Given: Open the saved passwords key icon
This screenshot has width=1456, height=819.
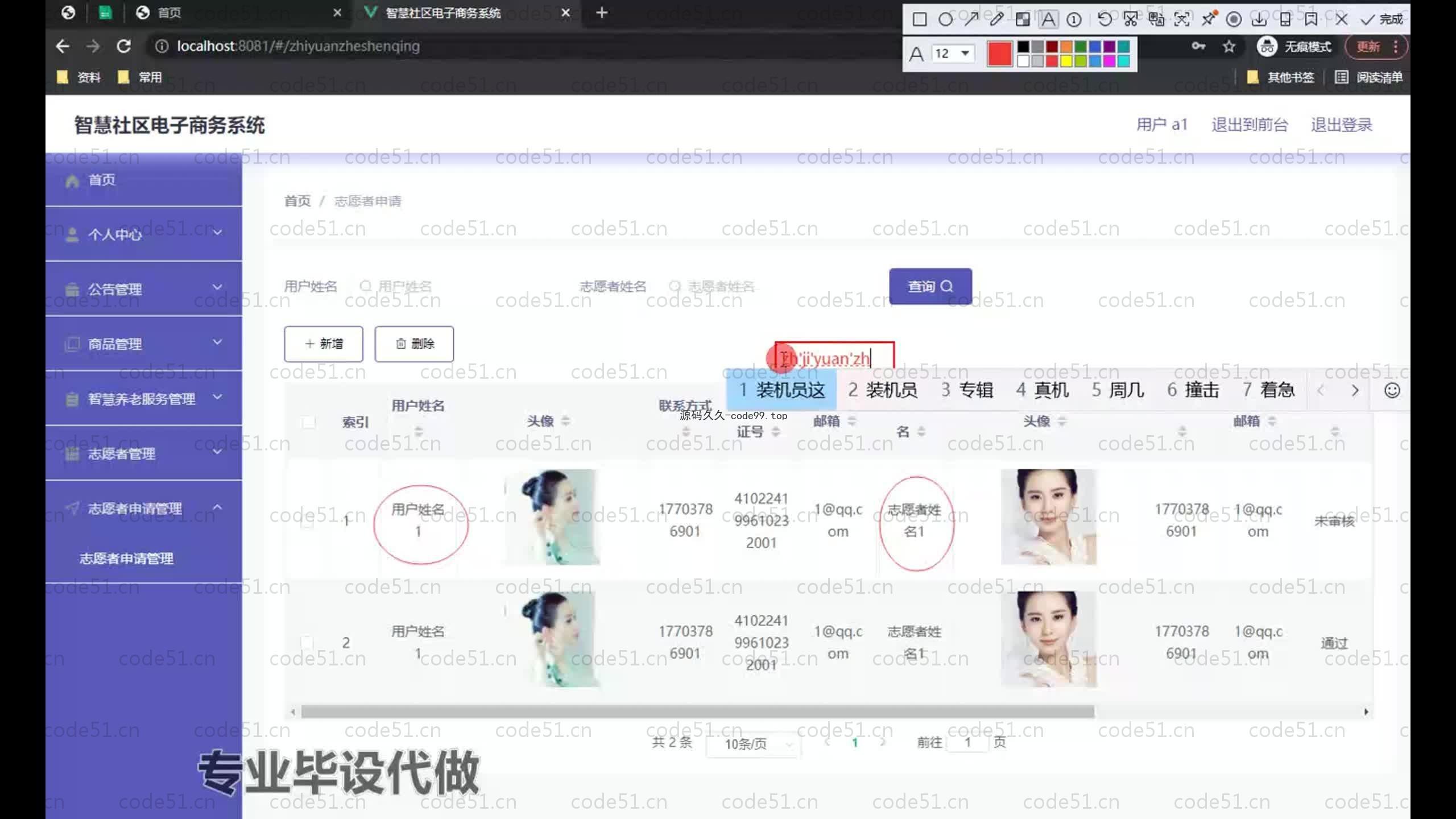Looking at the screenshot, I should [1198, 46].
